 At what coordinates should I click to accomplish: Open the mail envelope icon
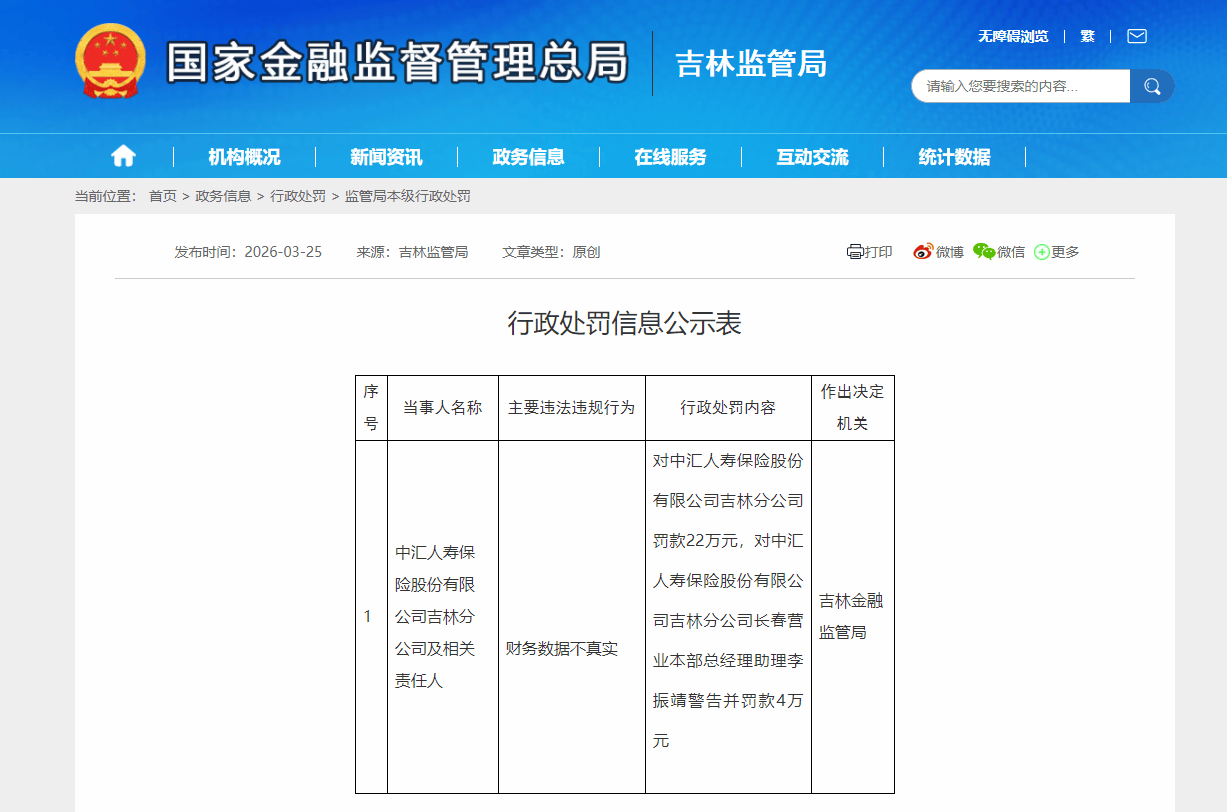pyautogui.click(x=1136, y=36)
